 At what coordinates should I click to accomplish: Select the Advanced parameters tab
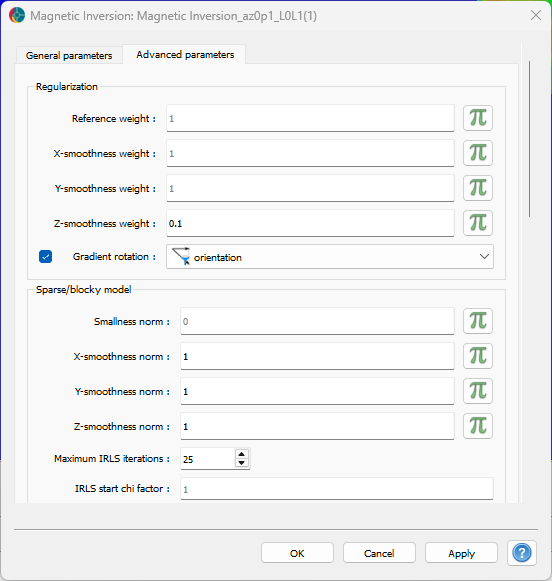click(x=185, y=54)
